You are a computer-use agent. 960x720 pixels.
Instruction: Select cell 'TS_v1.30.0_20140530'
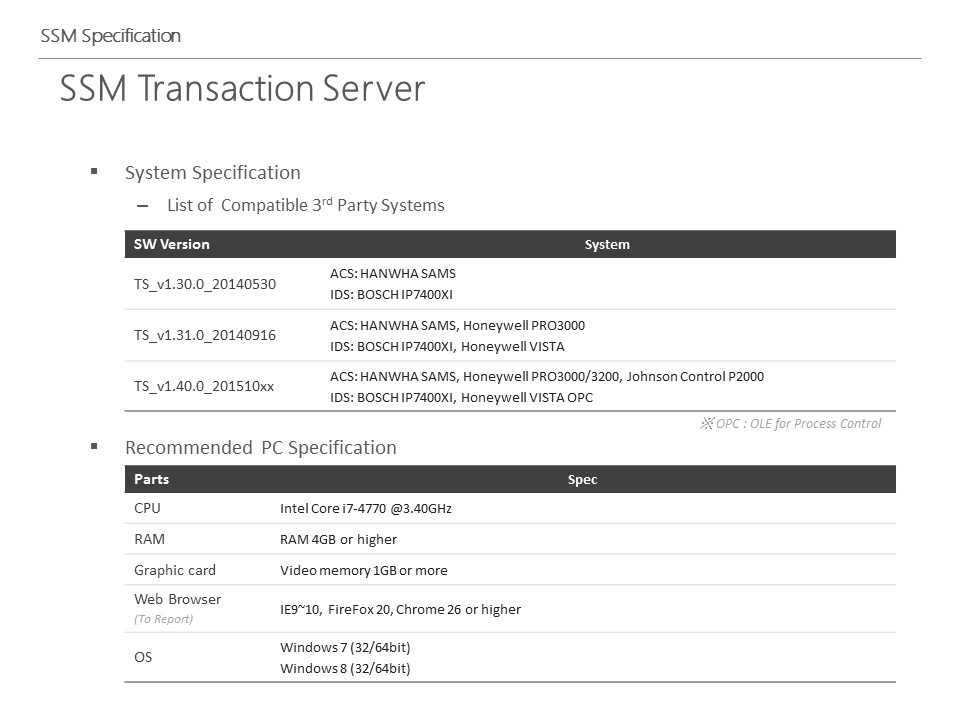coord(205,284)
